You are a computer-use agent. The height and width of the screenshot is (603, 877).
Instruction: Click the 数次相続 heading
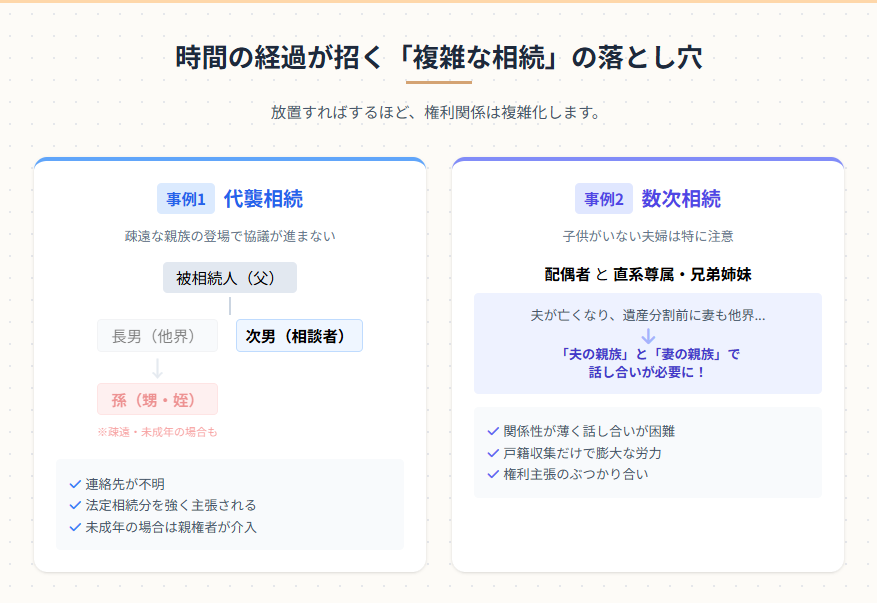click(681, 199)
